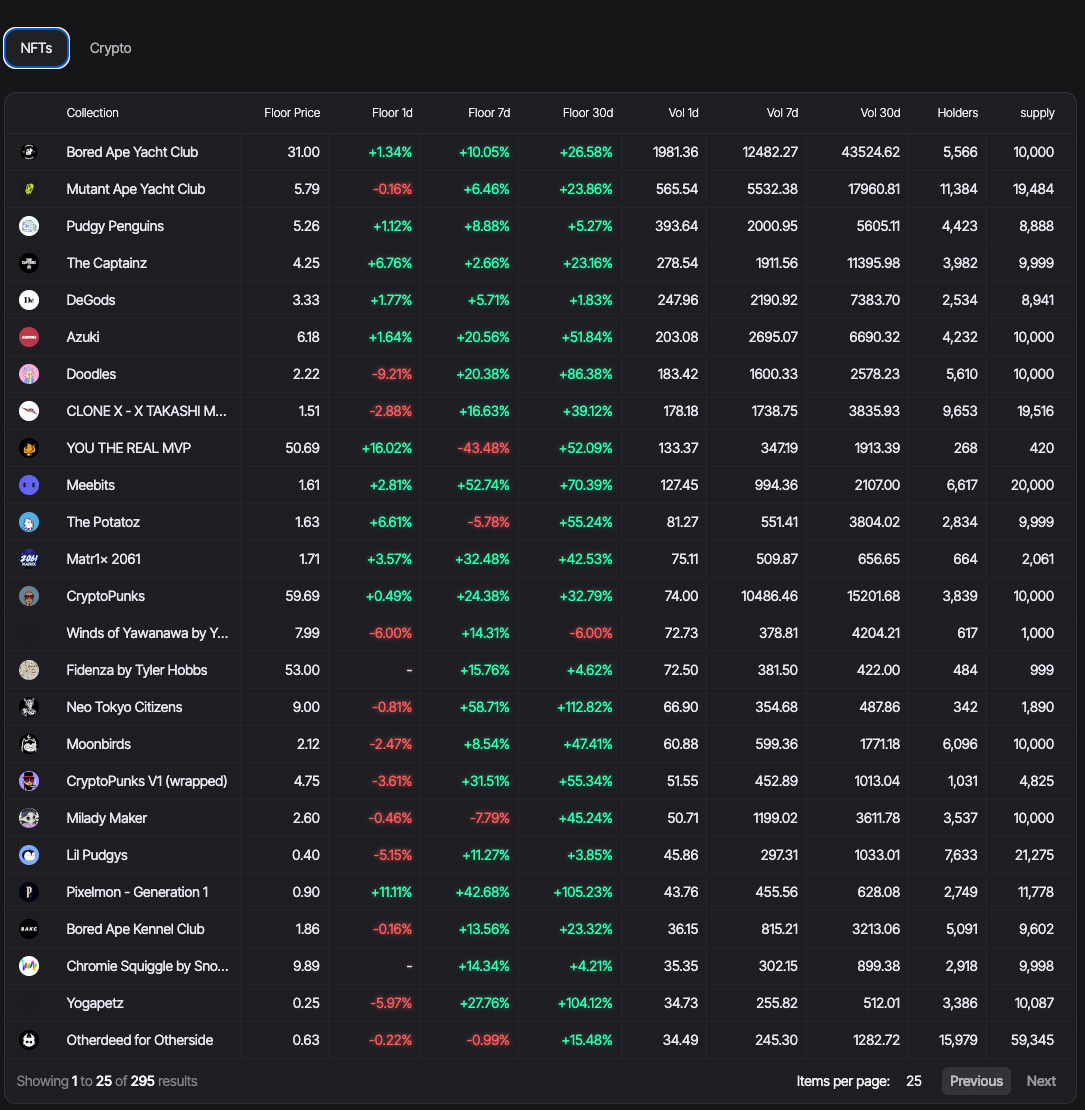This screenshot has height=1110, width=1085.
Task: Click the Moonbirds collection icon
Action: 29,744
